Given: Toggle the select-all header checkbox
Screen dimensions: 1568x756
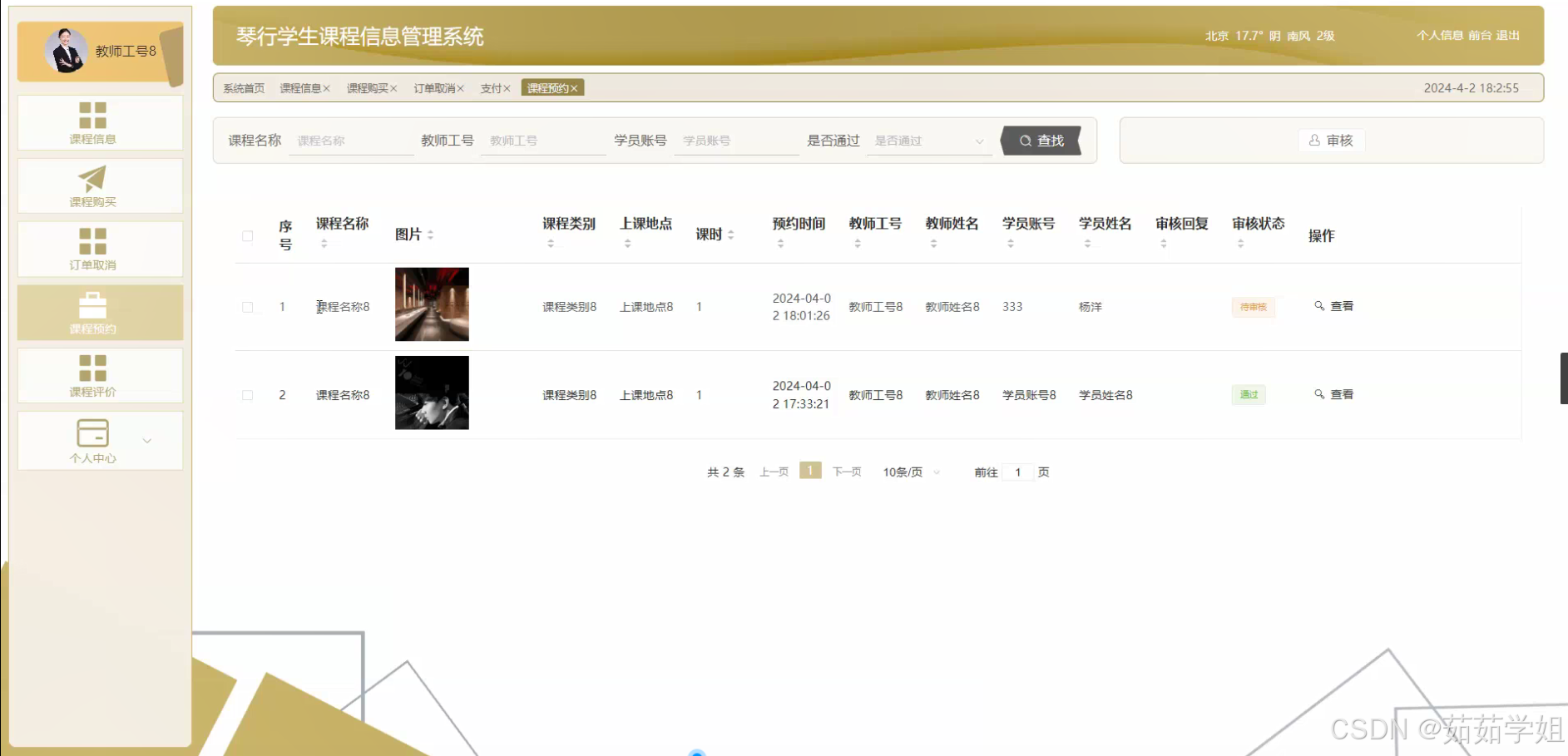Looking at the screenshot, I should pyautogui.click(x=247, y=236).
